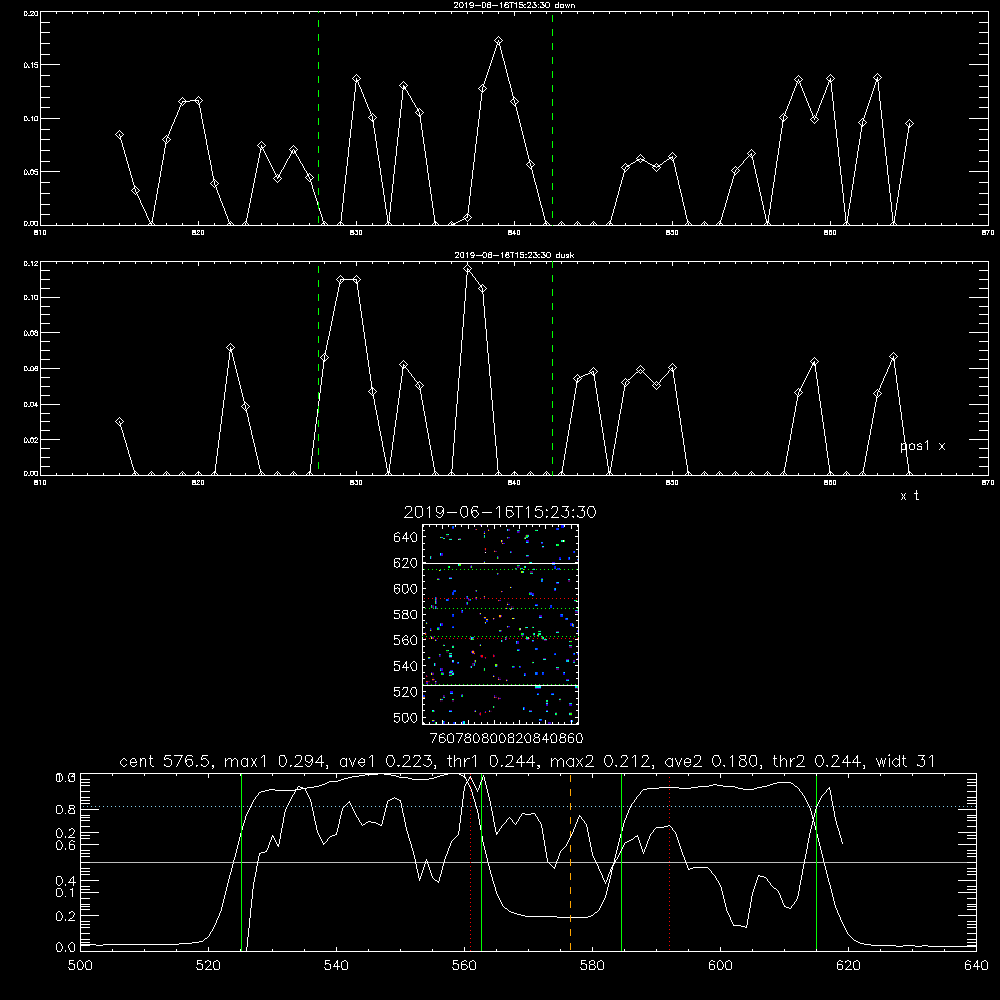The width and height of the screenshot is (1000, 1000).
Task: Select the 'thr2 0.244' value
Action: pos(818,761)
